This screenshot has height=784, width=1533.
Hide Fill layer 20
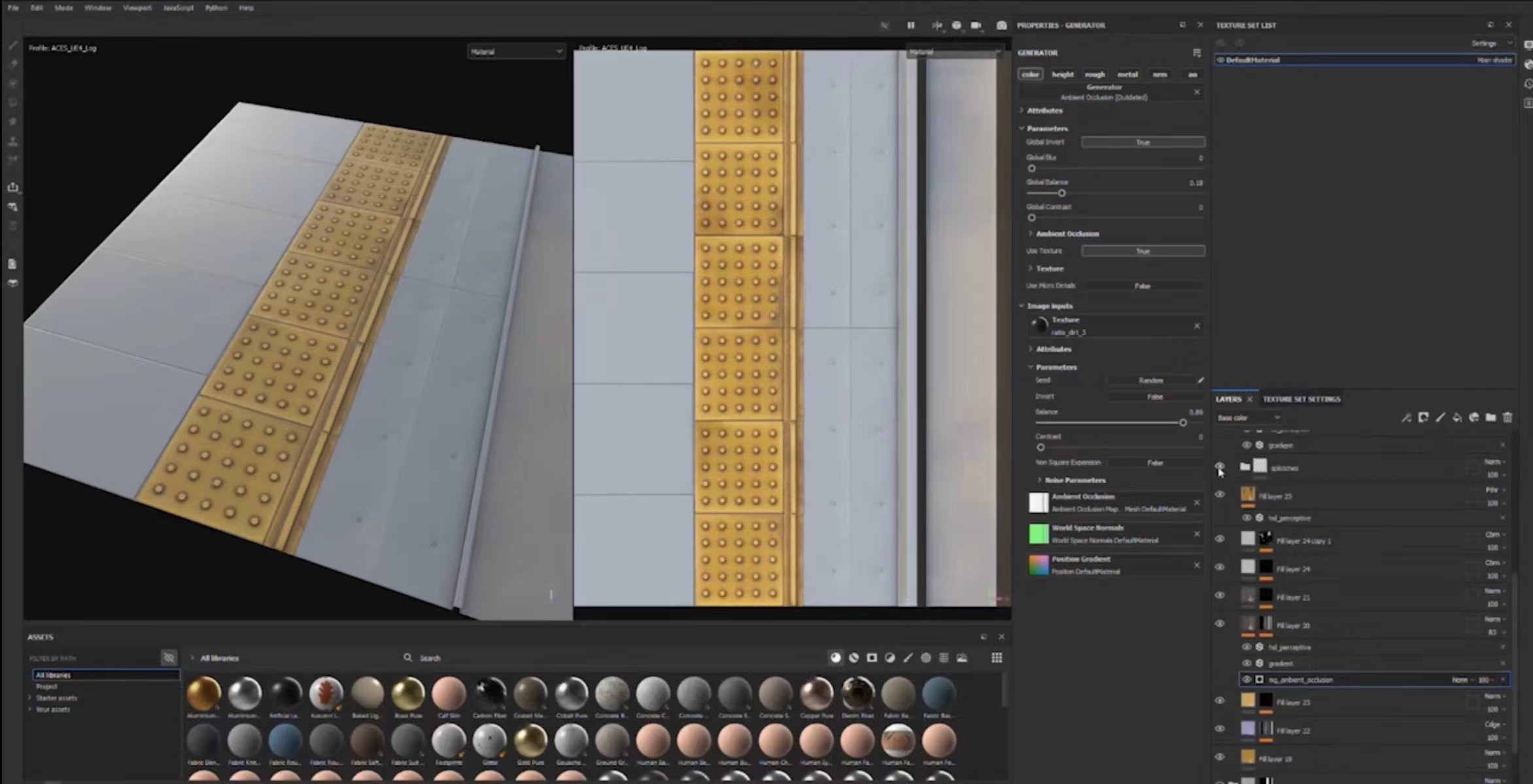pos(1220,624)
